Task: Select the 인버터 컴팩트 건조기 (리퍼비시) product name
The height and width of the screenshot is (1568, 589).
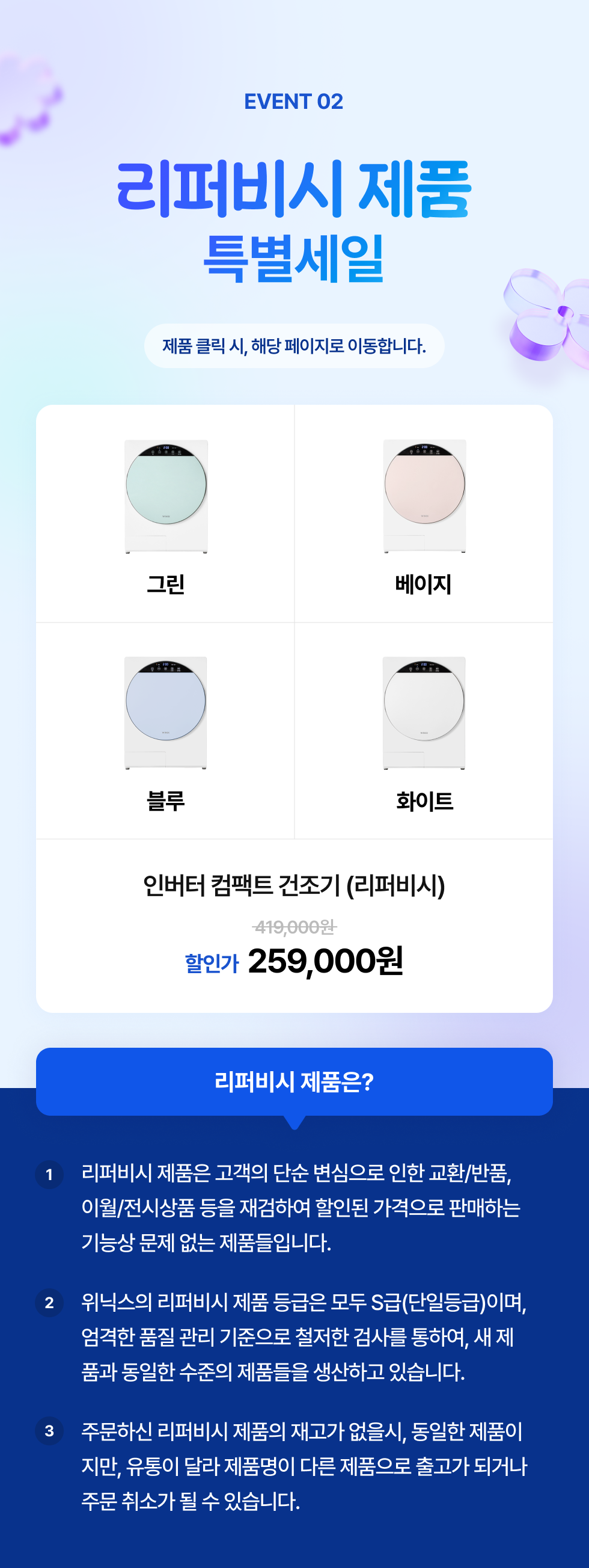Action: 294,885
